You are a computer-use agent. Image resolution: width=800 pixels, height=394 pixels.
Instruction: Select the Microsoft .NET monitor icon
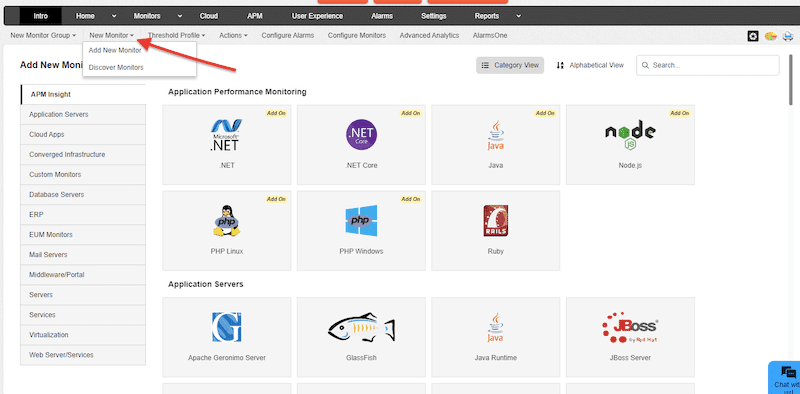227,135
